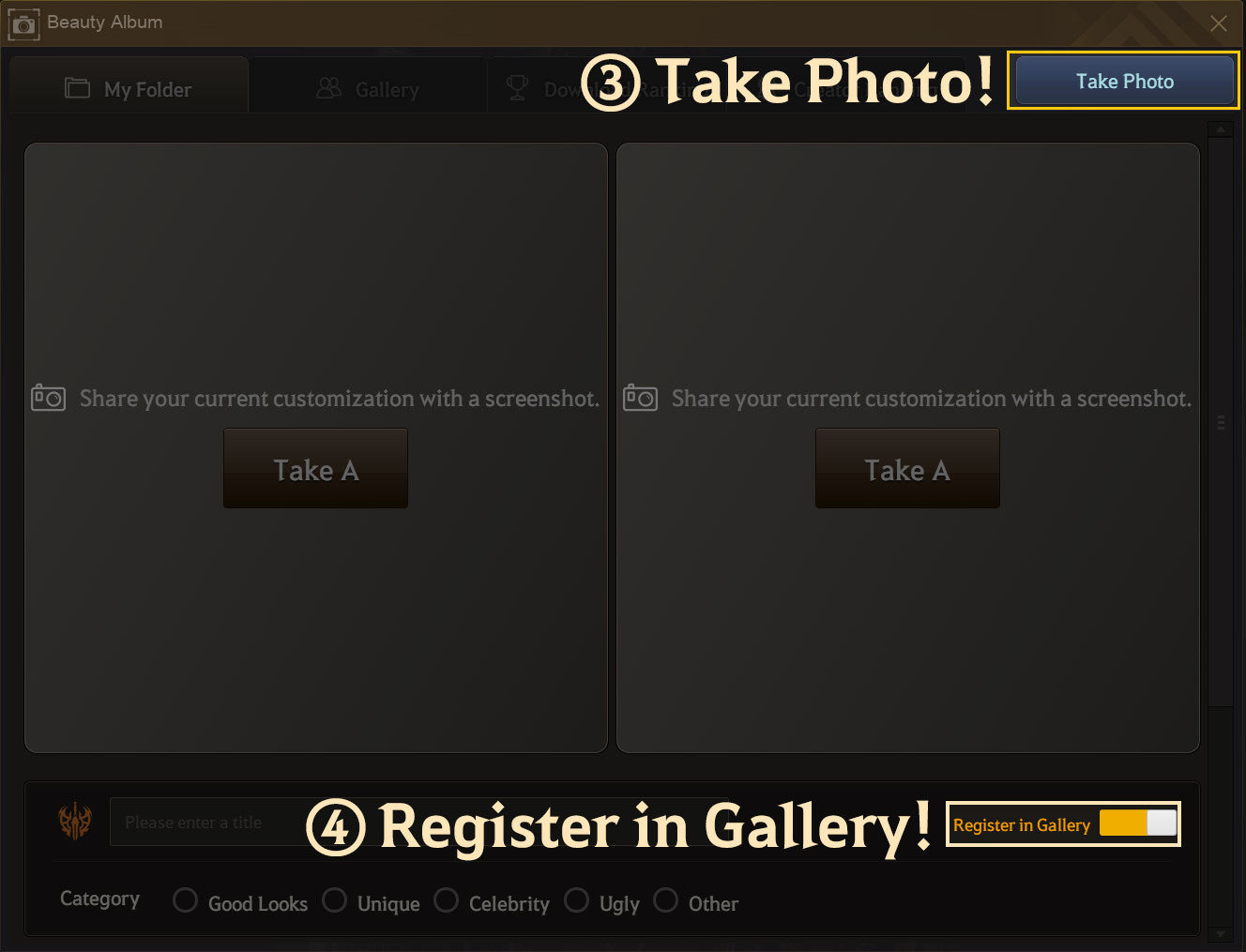Click the camera icon in left screenshot panel
1246x952 pixels.
[x=48, y=398]
